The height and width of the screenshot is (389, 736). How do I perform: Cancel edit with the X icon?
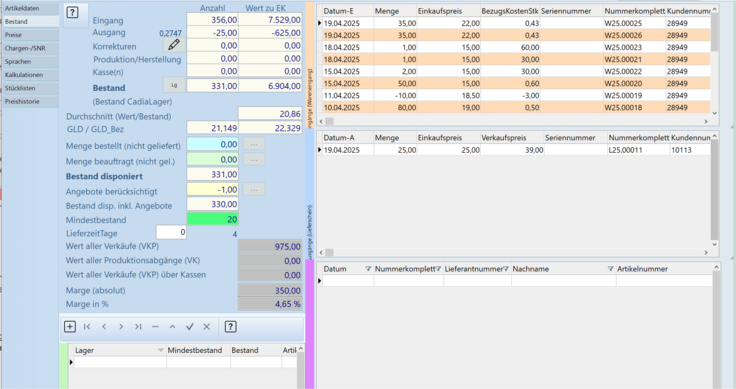(x=207, y=327)
